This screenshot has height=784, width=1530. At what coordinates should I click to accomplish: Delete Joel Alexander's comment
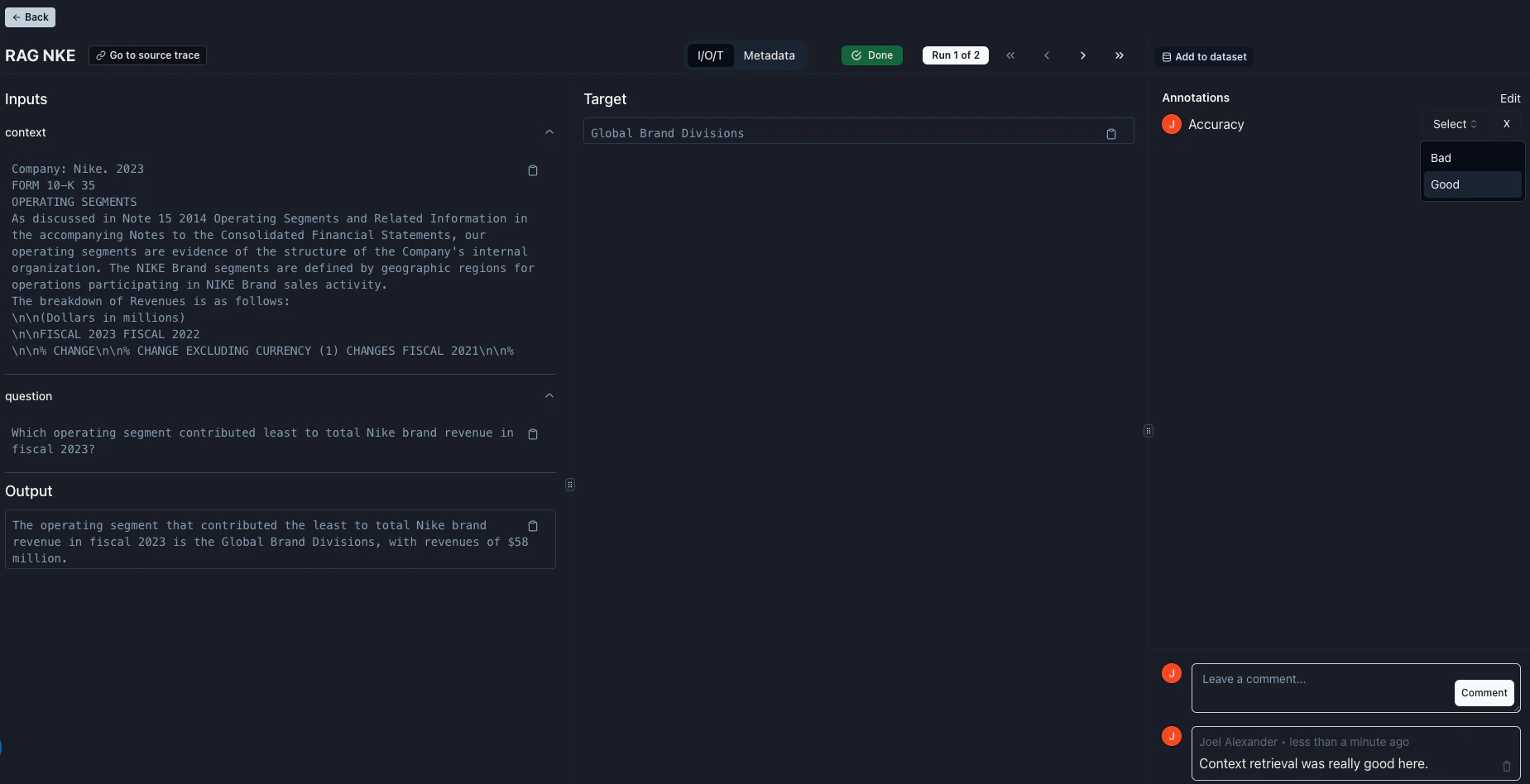coord(1507,766)
